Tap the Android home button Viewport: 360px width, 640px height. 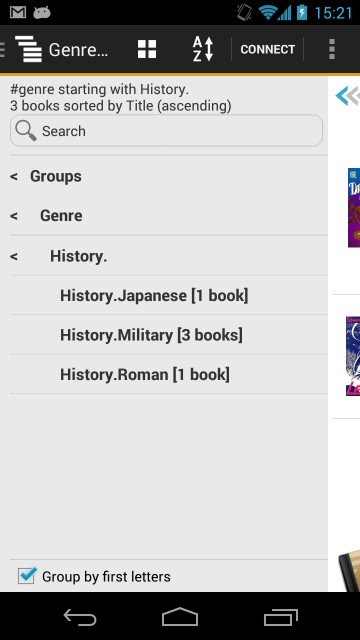[x=180, y=617]
